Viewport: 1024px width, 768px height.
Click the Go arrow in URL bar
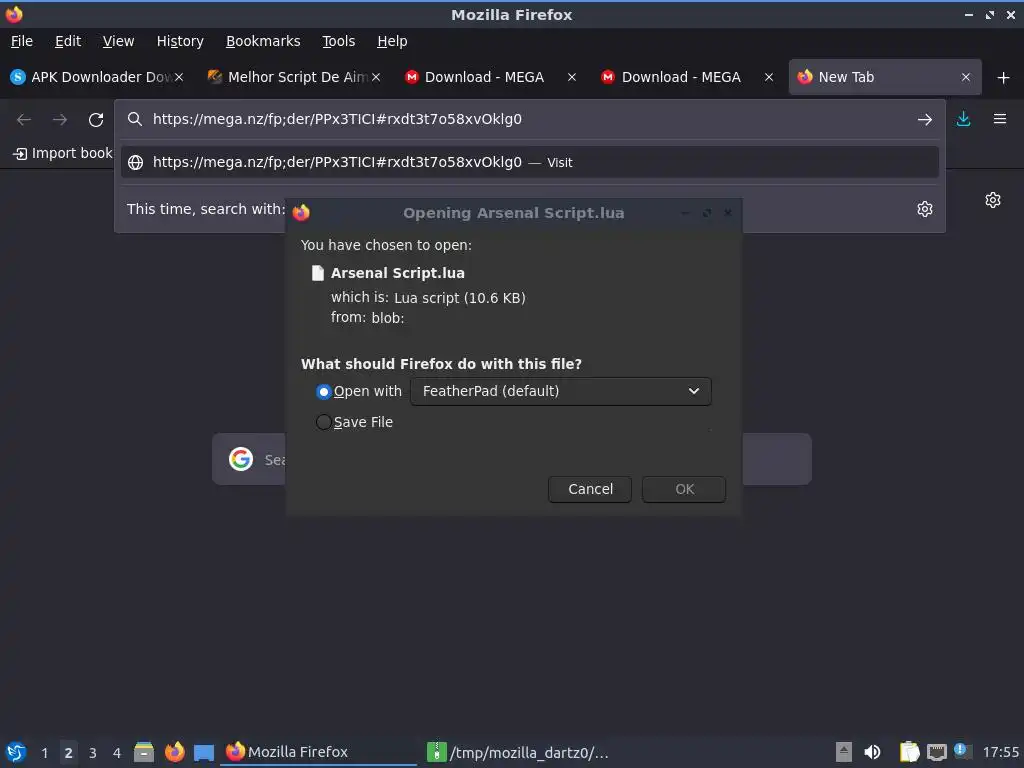coord(925,120)
